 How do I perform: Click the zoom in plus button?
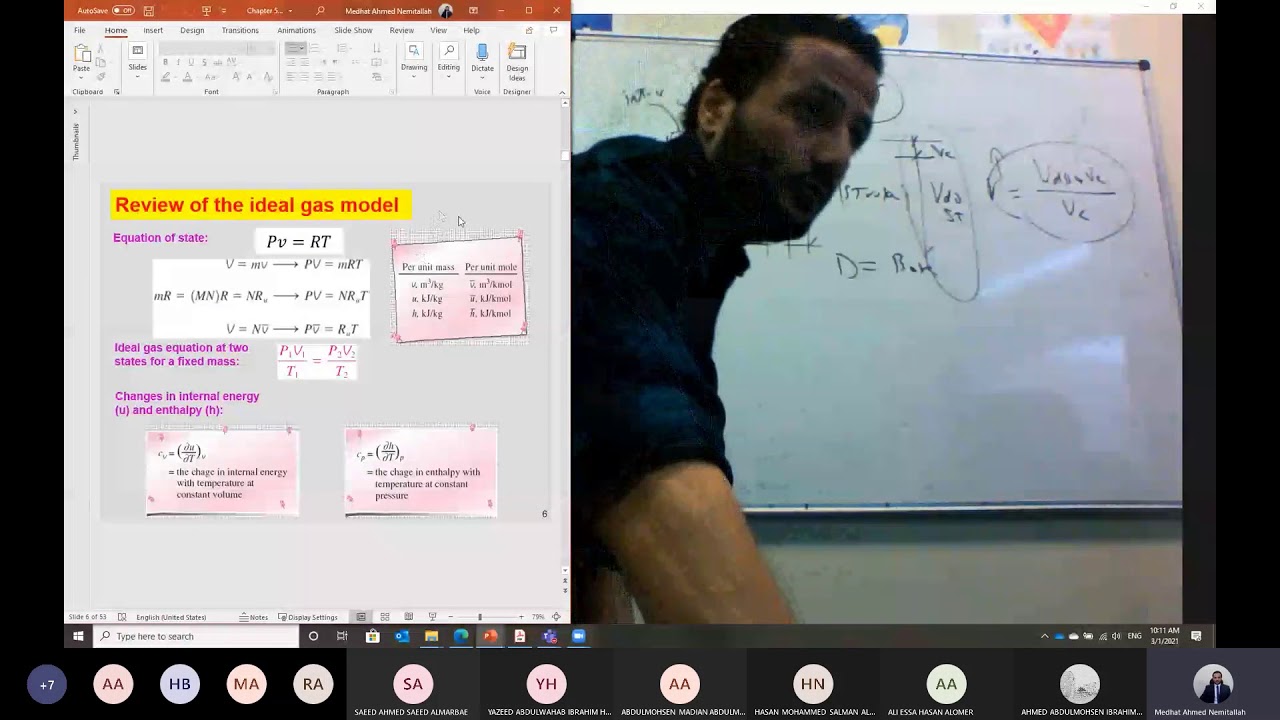pyautogui.click(x=521, y=617)
